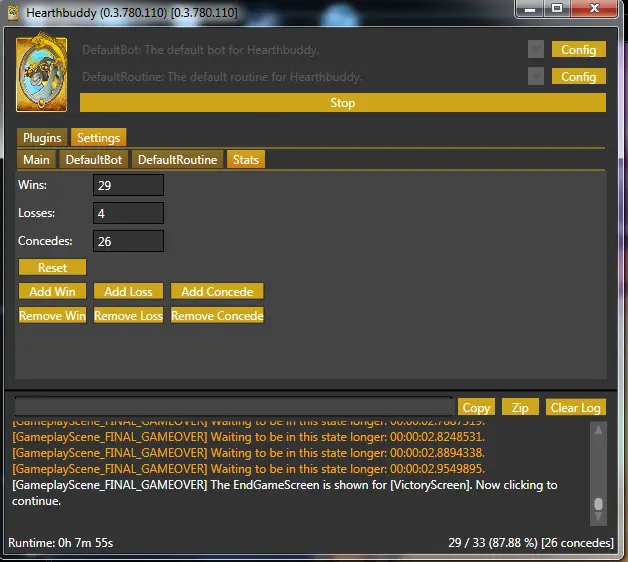Toggle the DefaultRoutine checkbox

click(x=536, y=76)
